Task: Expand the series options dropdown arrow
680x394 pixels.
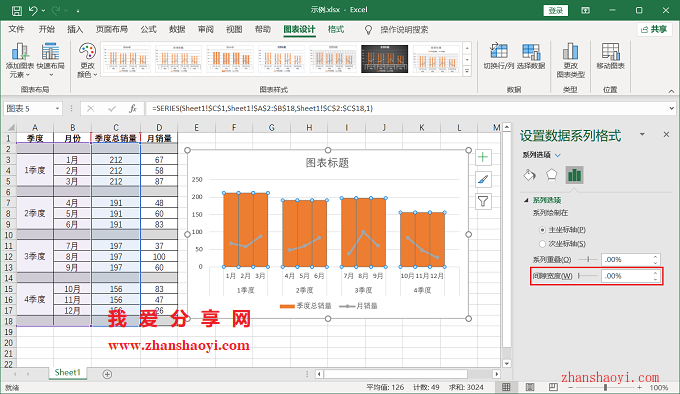Action: pos(558,155)
